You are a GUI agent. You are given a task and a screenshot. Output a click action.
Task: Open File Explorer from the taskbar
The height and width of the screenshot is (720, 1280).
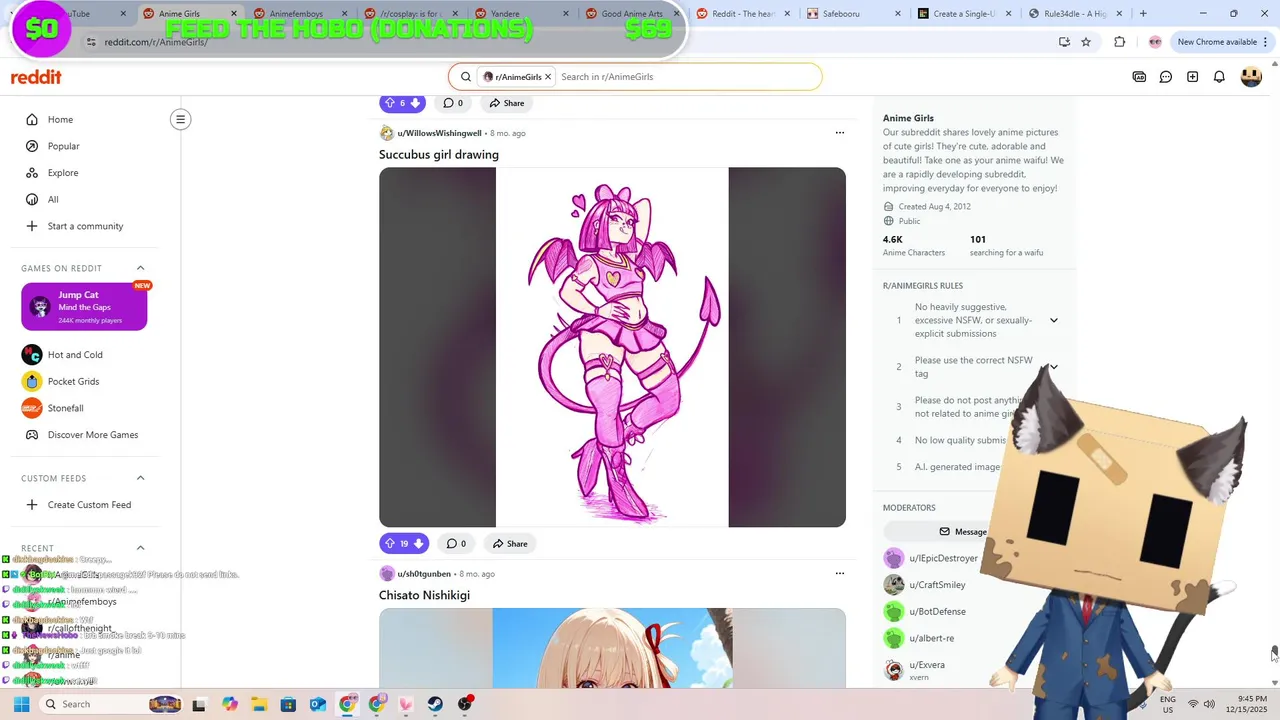259,704
